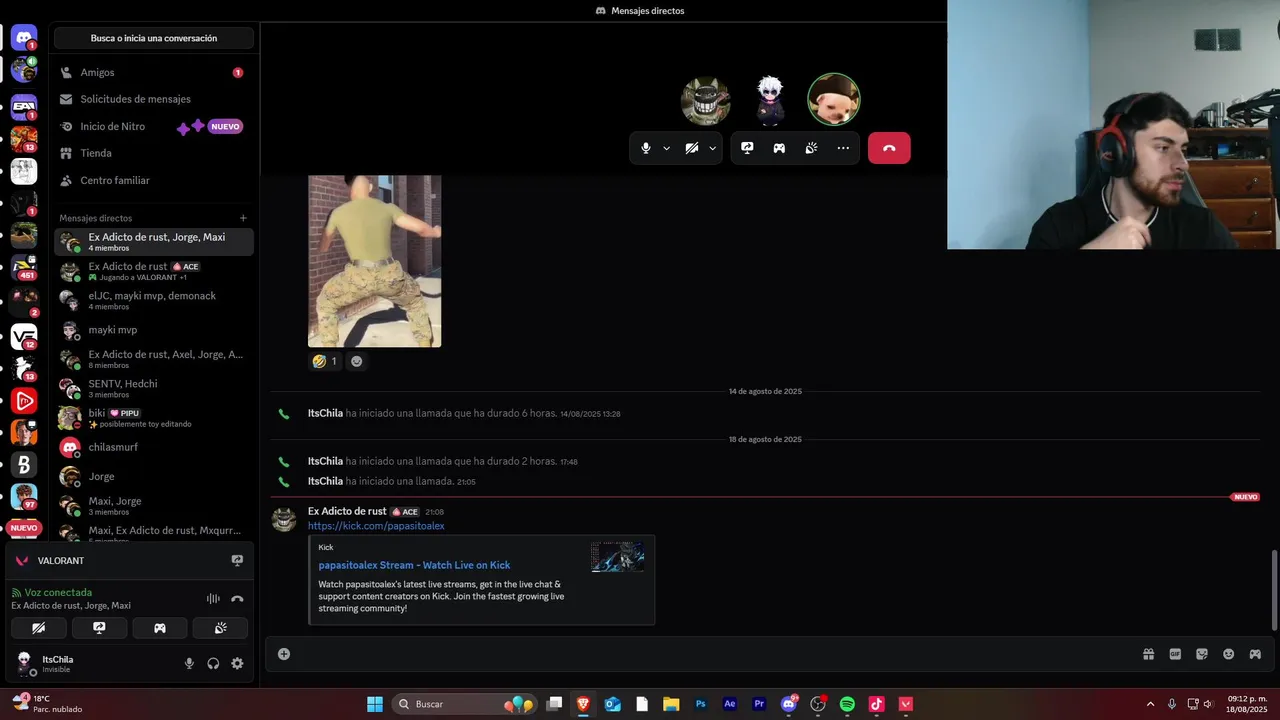
Task: Open Brave browser in taskbar
Action: coord(583,704)
